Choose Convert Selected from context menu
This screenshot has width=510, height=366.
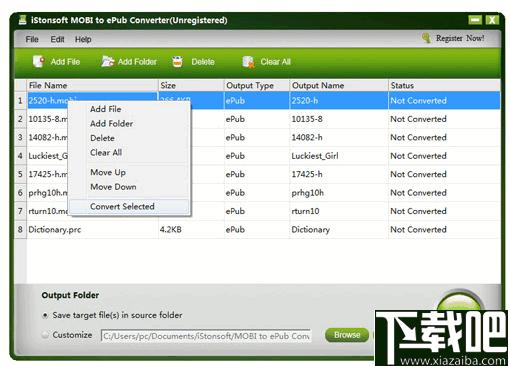click(x=129, y=206)
